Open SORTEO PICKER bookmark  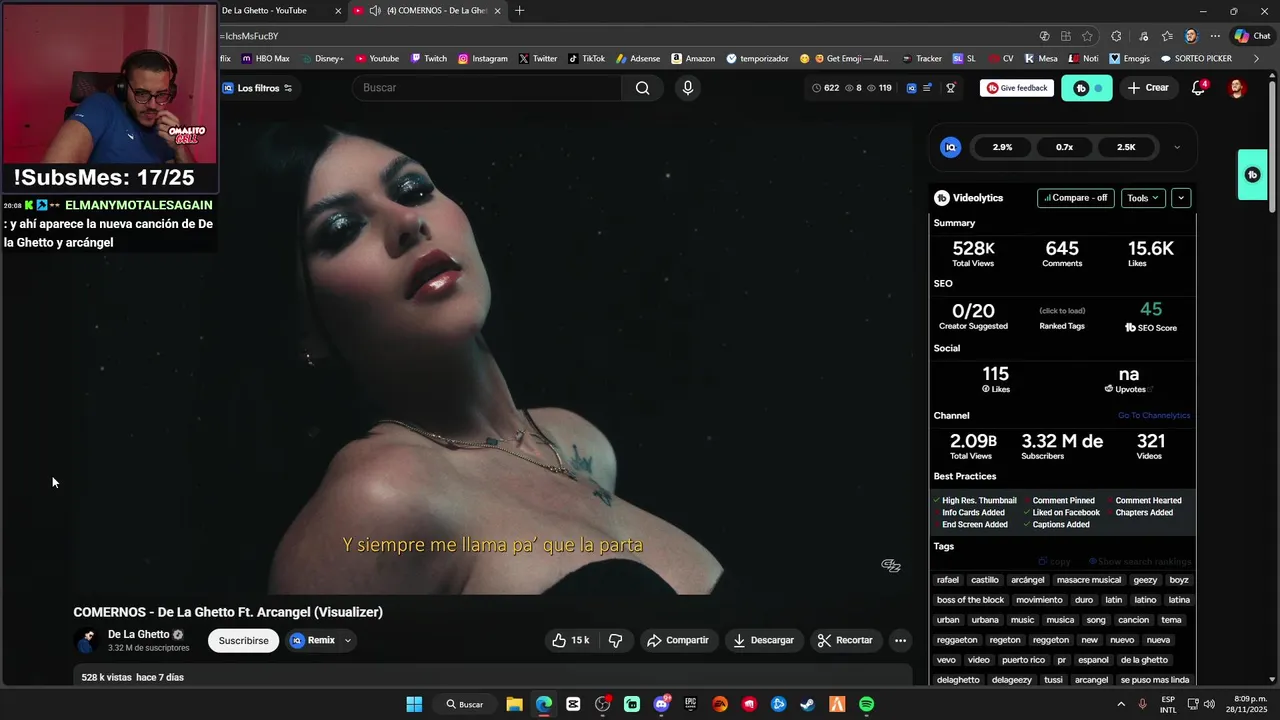tap(1196, 58)
